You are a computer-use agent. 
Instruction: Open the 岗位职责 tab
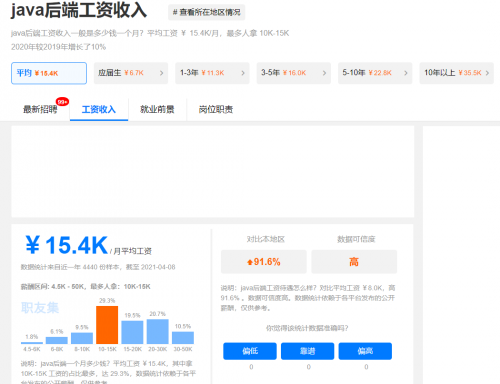216,109
